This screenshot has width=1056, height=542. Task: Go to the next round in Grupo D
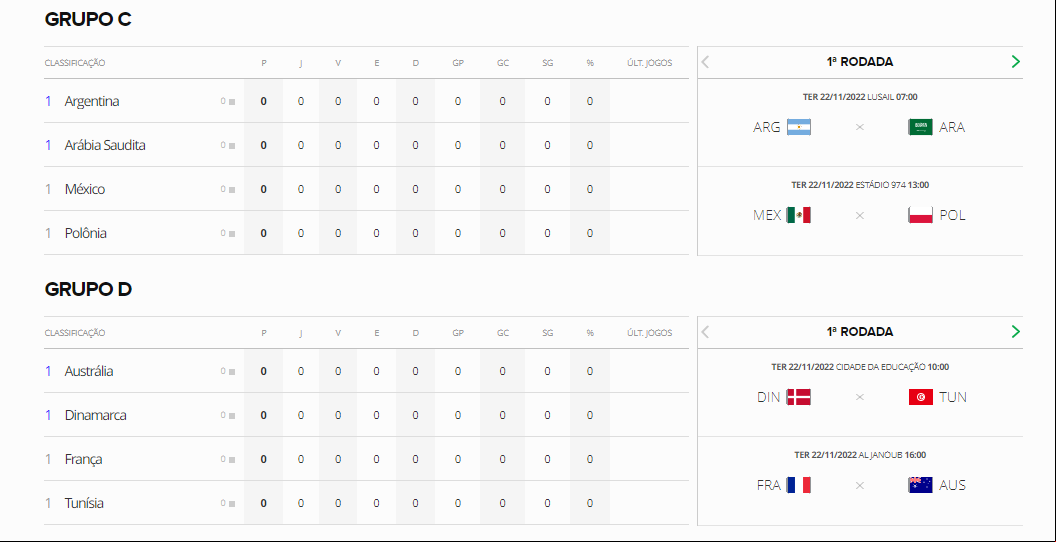pyautogui.click(x=1016, y=332)
